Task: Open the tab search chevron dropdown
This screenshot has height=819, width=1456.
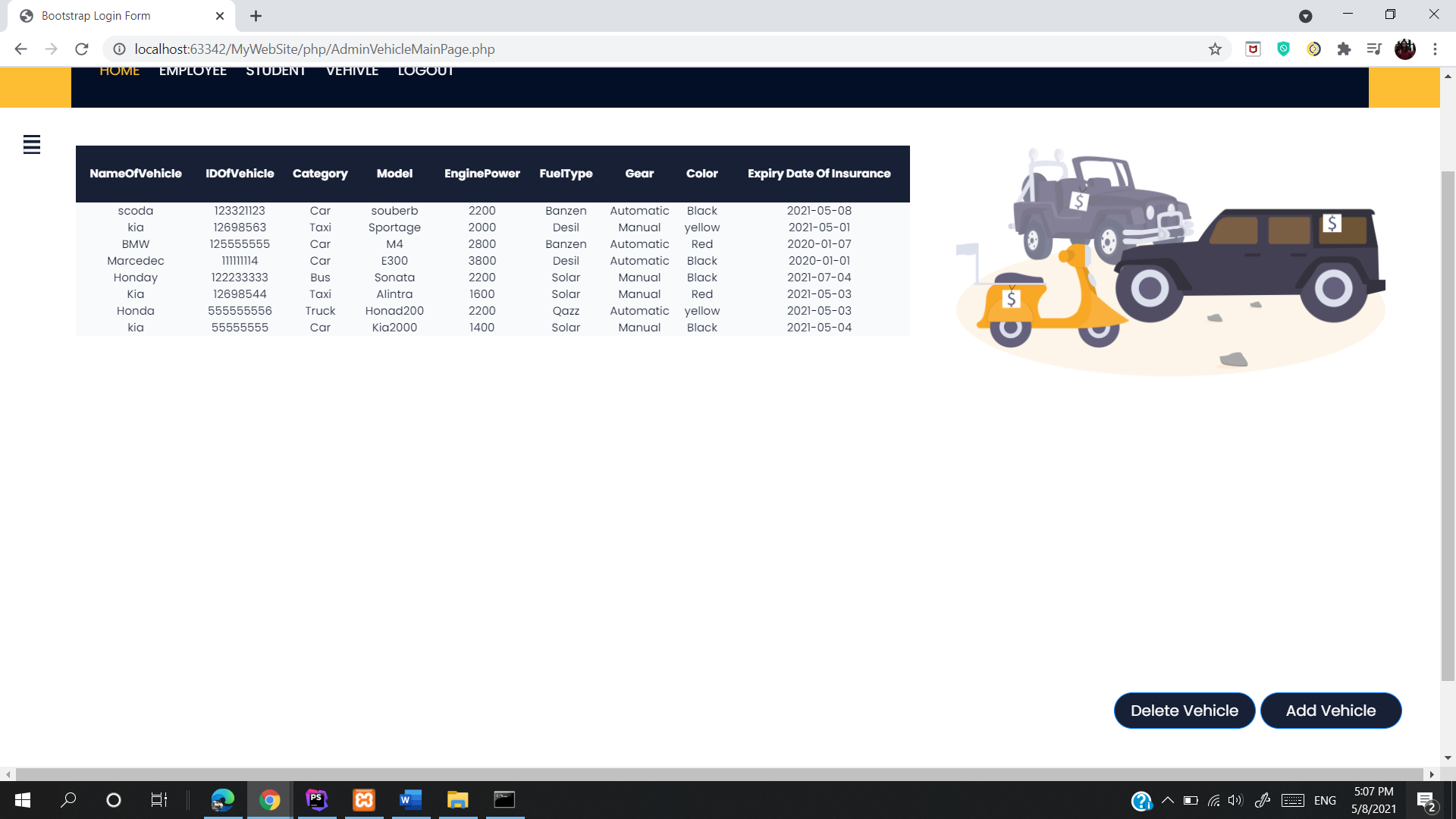Action: [1306, 16]
